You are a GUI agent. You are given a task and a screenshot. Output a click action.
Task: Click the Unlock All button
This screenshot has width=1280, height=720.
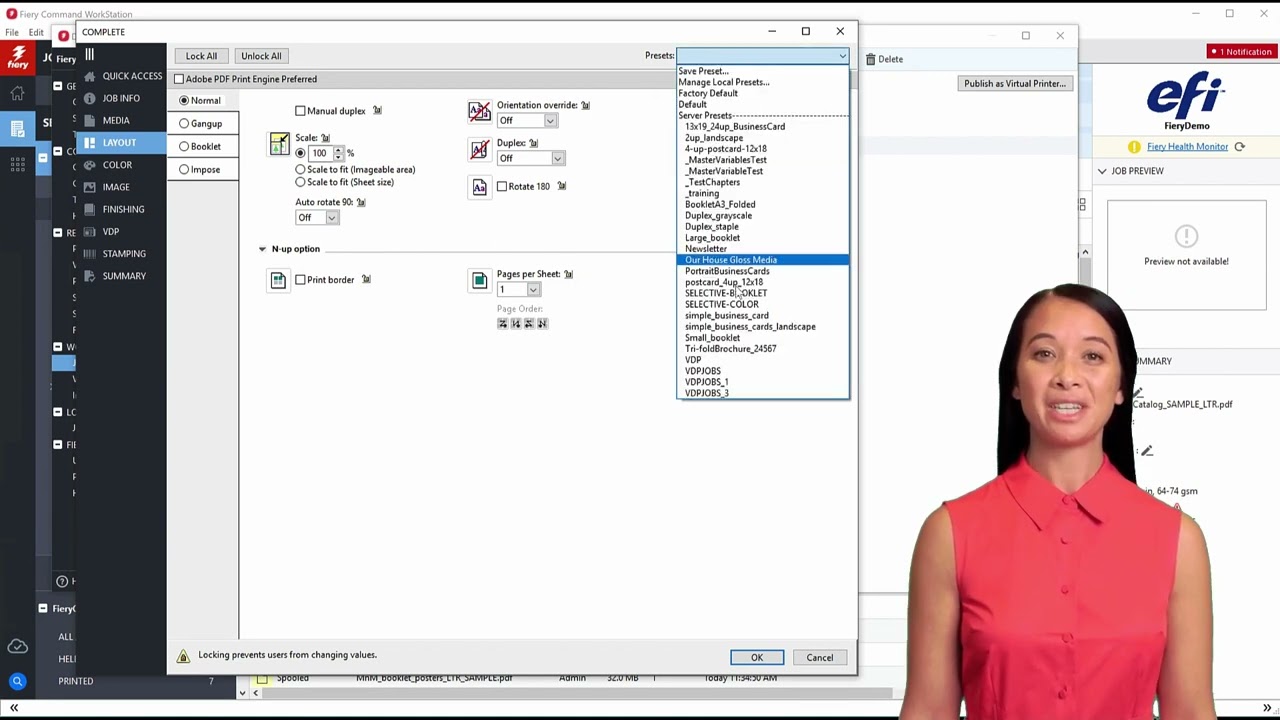261,56
